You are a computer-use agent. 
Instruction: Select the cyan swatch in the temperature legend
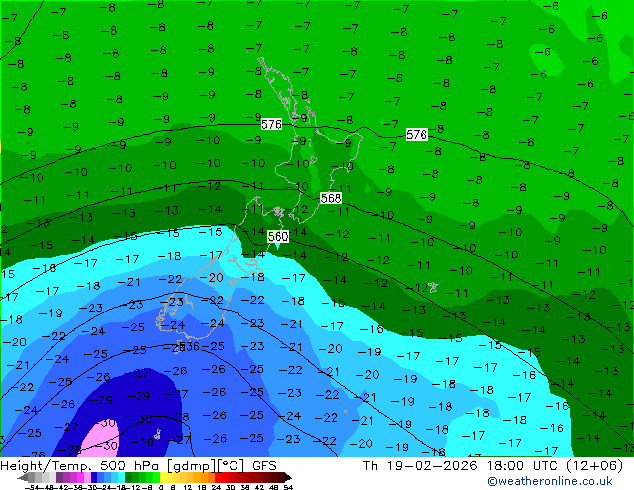tap(121, 477)
